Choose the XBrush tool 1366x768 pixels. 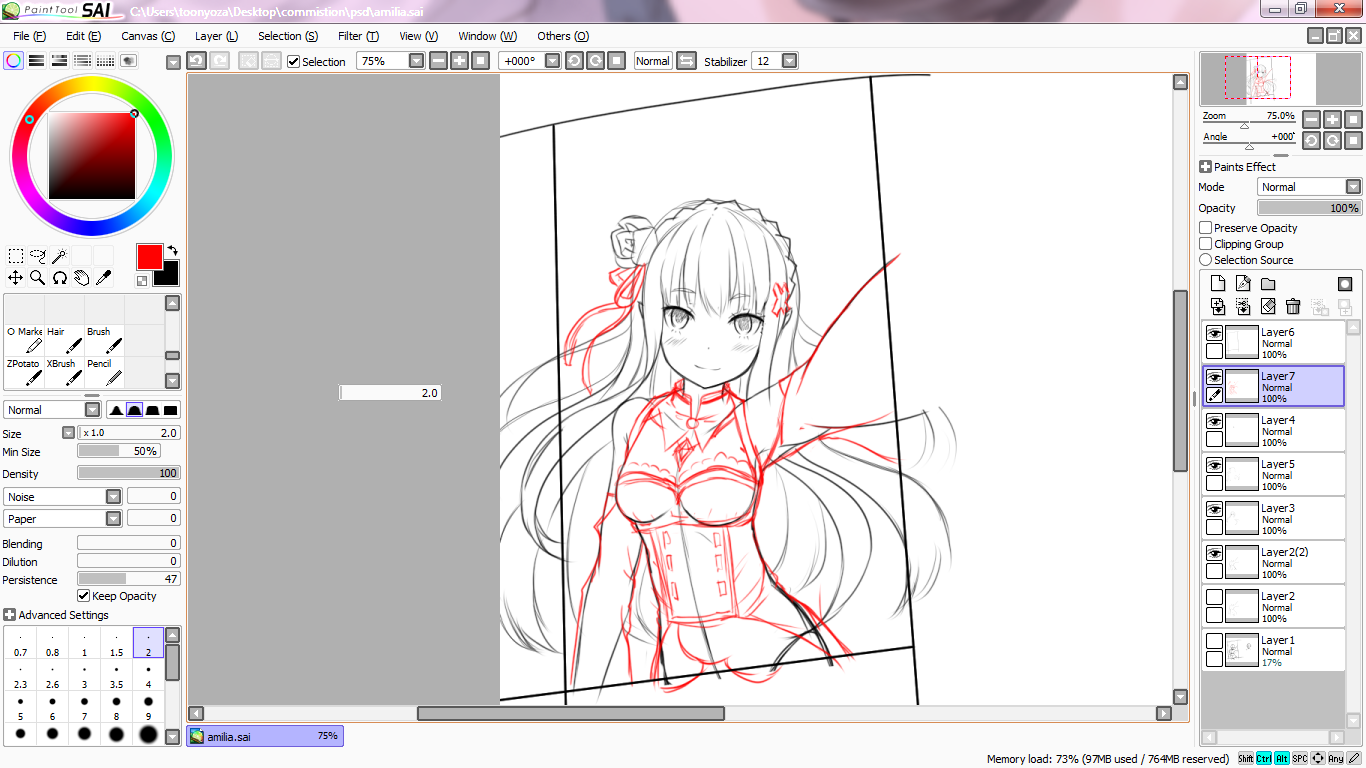pos(65,372)
